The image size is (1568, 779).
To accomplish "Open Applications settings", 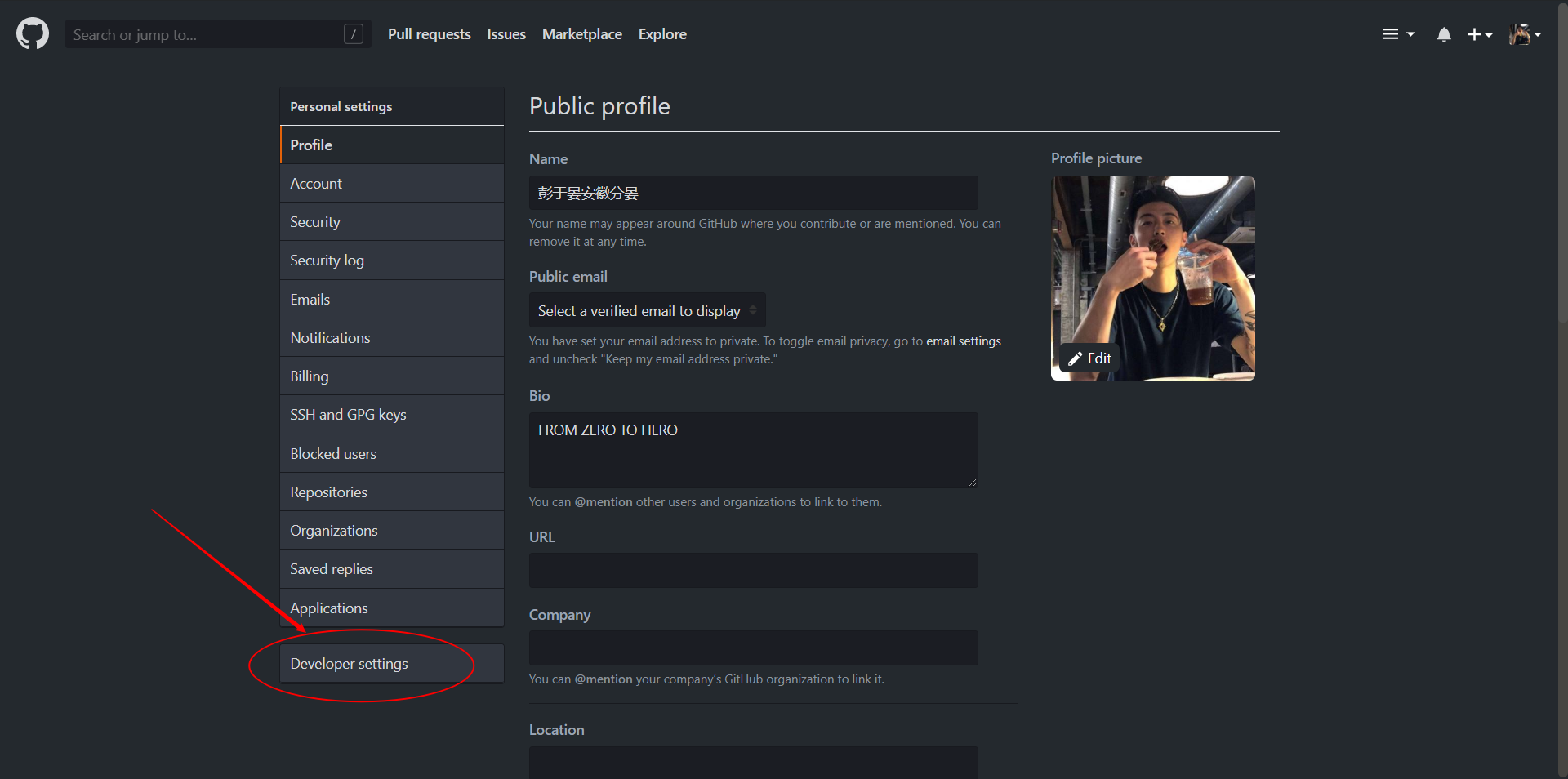I will pos(392,608).
